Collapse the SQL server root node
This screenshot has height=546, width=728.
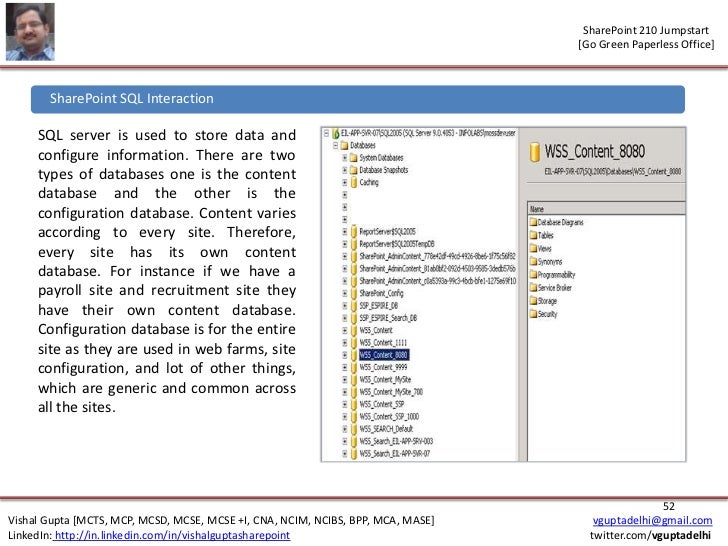point(326,133)
